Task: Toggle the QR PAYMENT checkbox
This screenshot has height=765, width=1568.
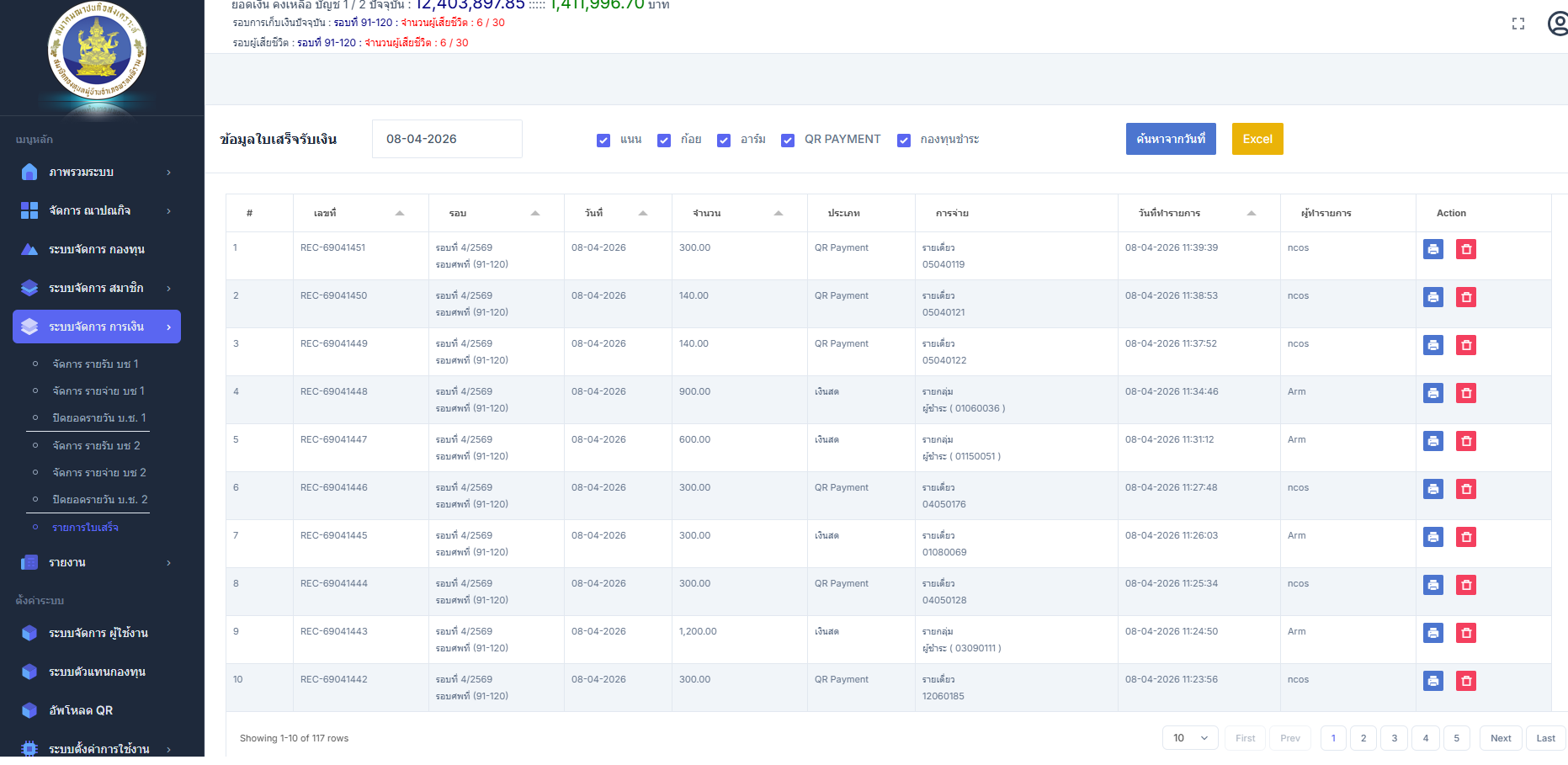Action: (788, 141)
